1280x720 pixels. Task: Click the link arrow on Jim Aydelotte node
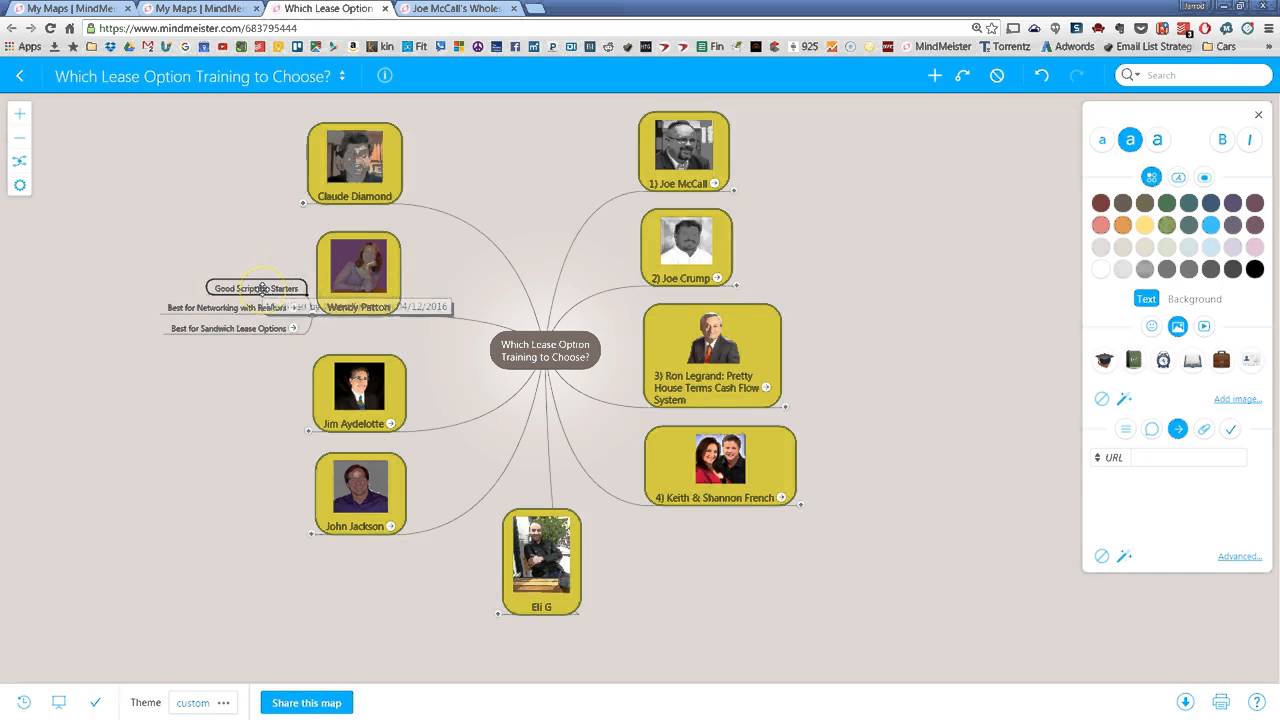(391, 424)
